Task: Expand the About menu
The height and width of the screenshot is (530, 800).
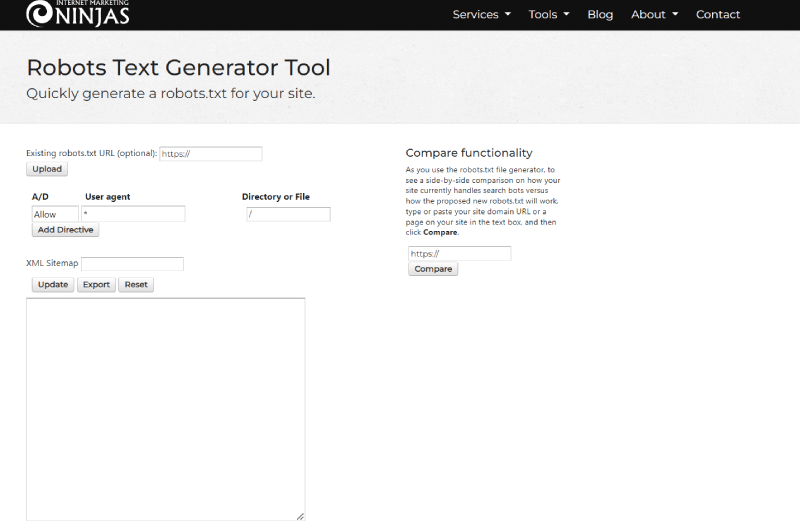Action: coord(655,14)
